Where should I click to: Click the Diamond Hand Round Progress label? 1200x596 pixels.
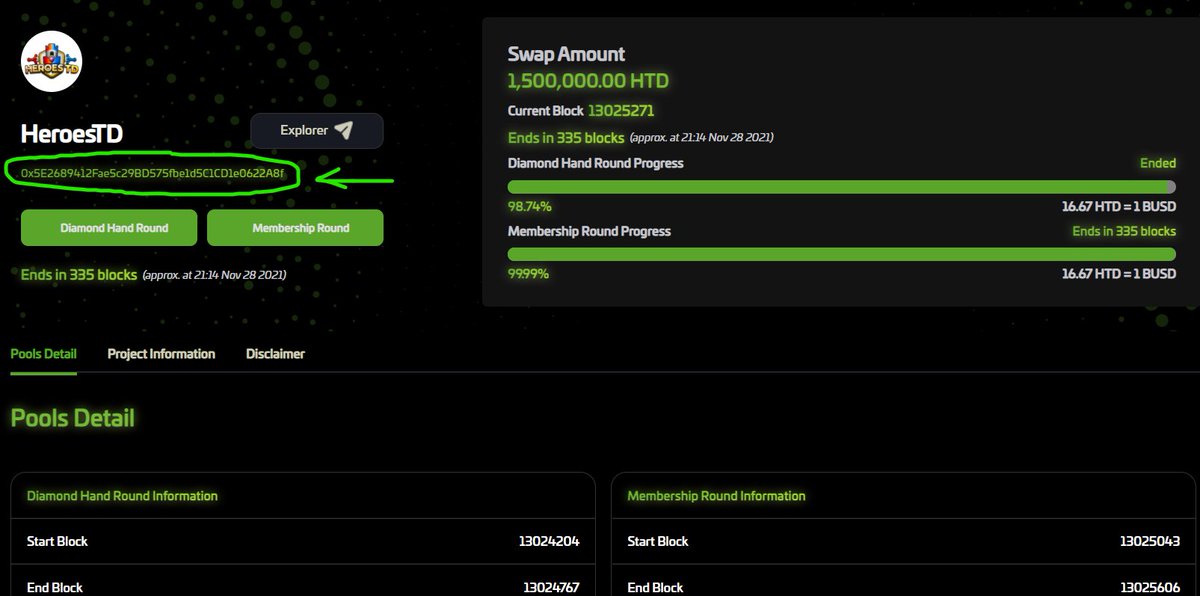coord(596,163)
